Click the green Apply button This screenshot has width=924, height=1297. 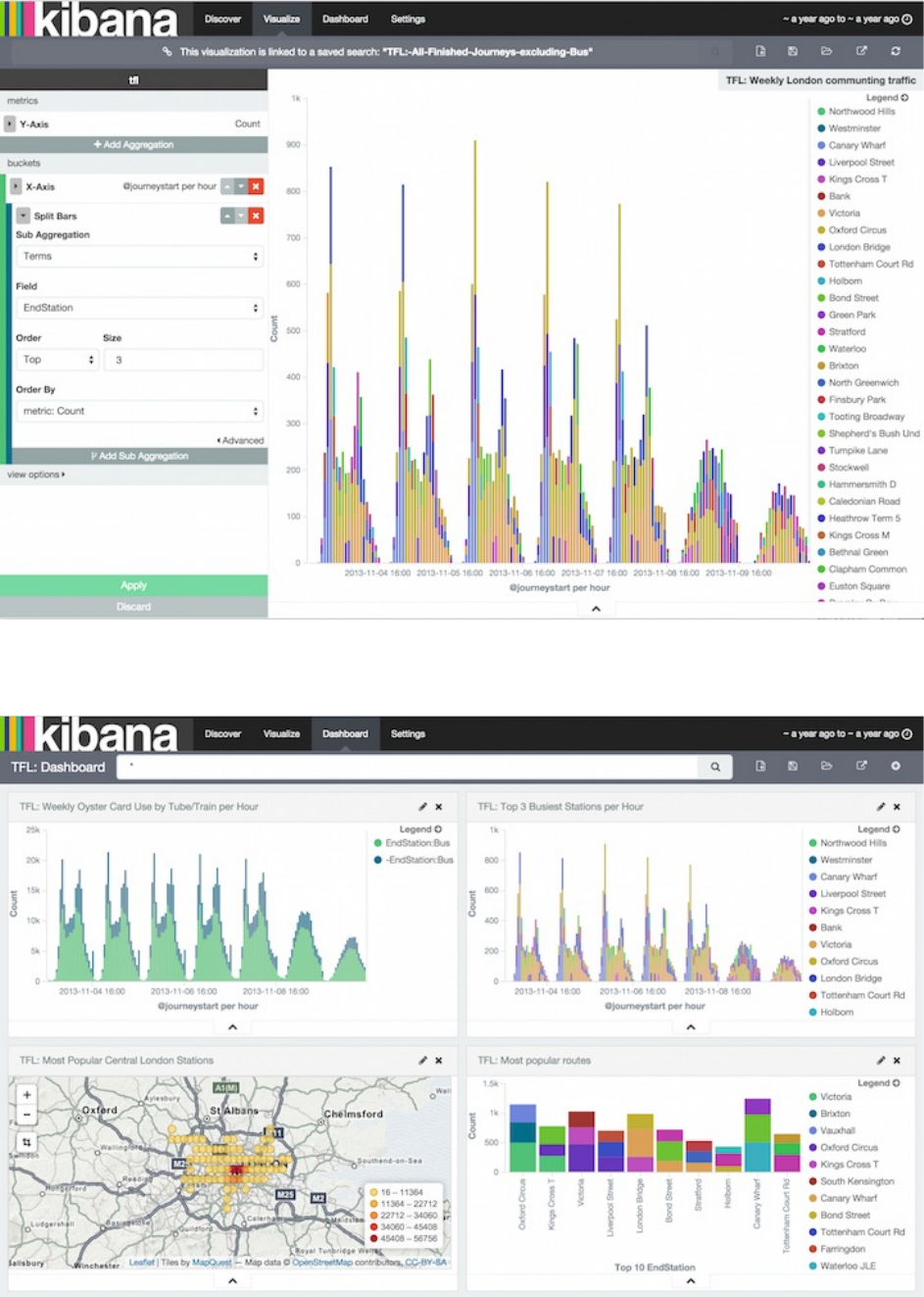[x=134, y=585]
